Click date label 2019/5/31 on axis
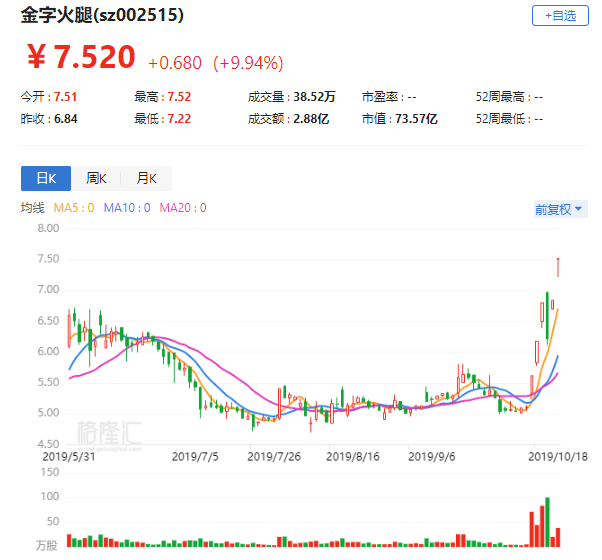Screen dimensions: 602x560 pos(69,457)
